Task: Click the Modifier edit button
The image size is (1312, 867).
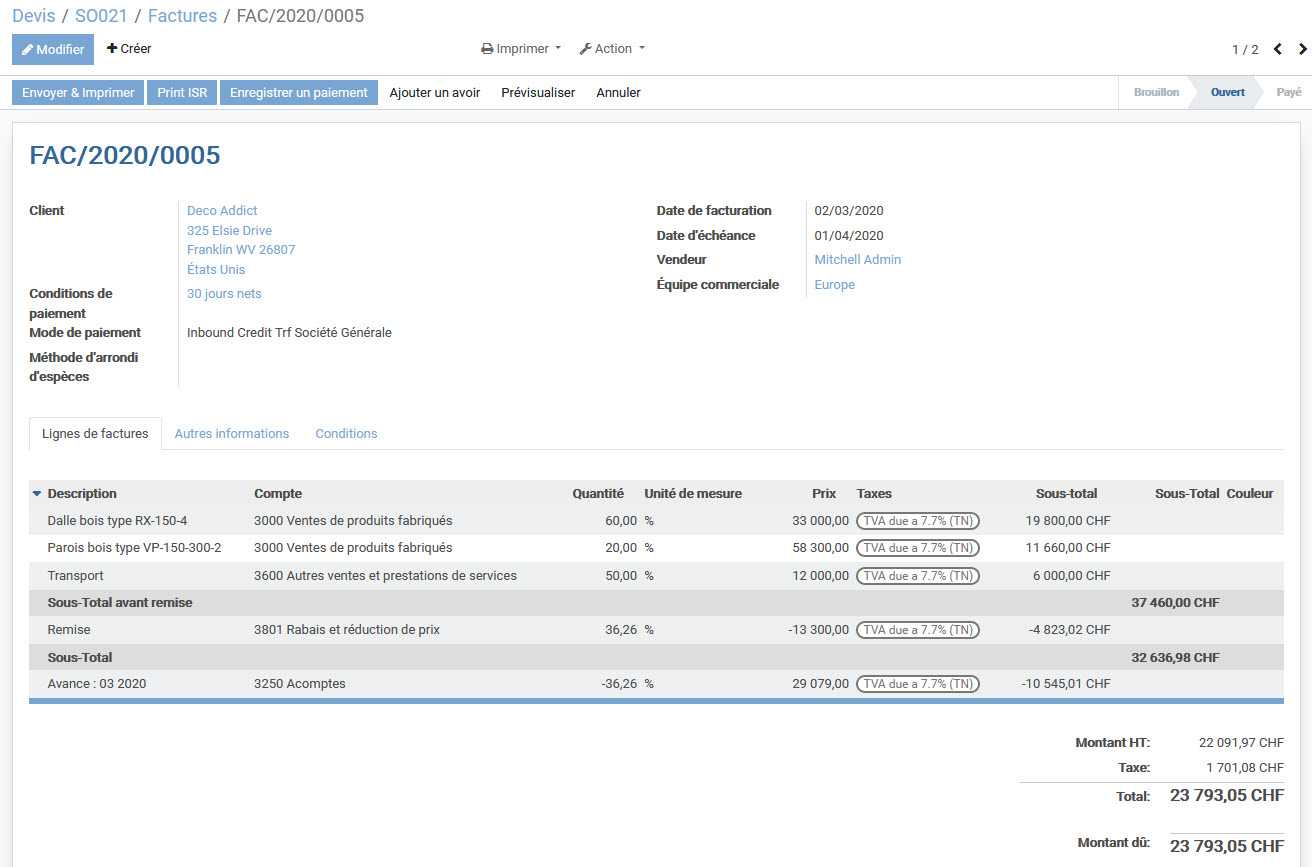Action: tap(53, 49)
